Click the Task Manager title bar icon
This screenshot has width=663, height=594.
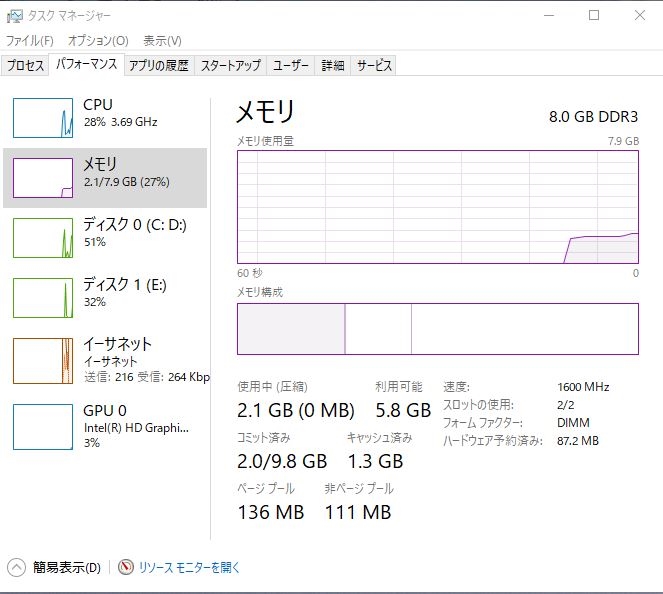[13, 16]
